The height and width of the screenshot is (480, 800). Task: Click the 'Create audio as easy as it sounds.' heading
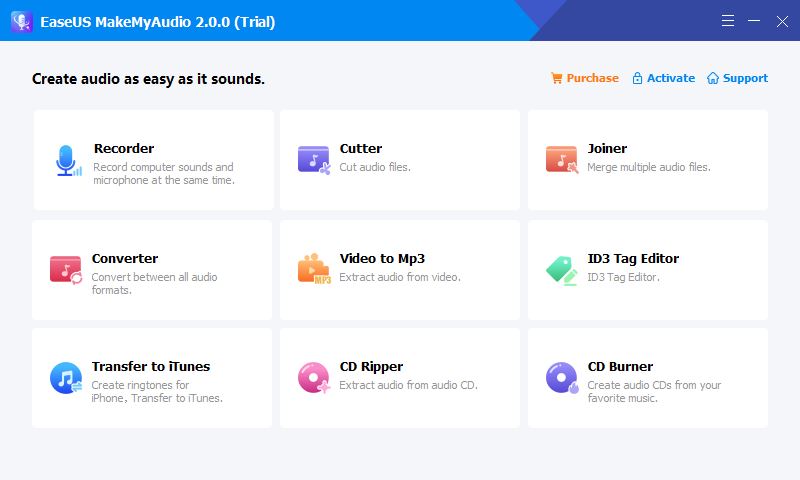tap(148, 79)
